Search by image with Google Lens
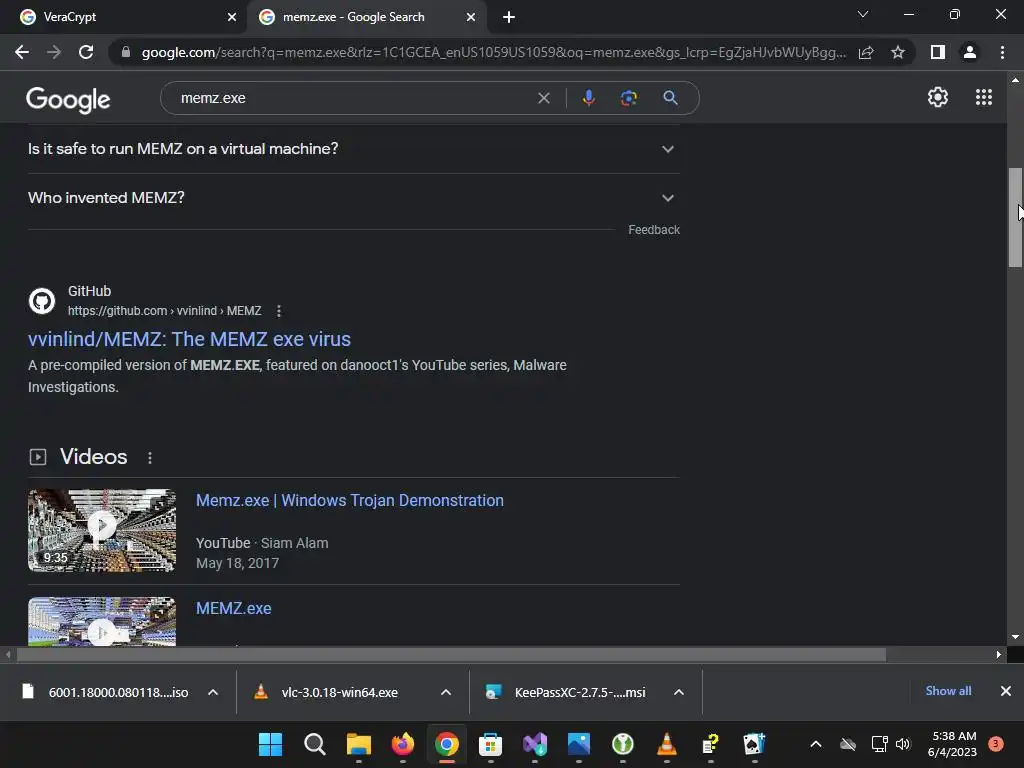The width and height of the screenshot is (1024, 768). [x=628, y=98]
